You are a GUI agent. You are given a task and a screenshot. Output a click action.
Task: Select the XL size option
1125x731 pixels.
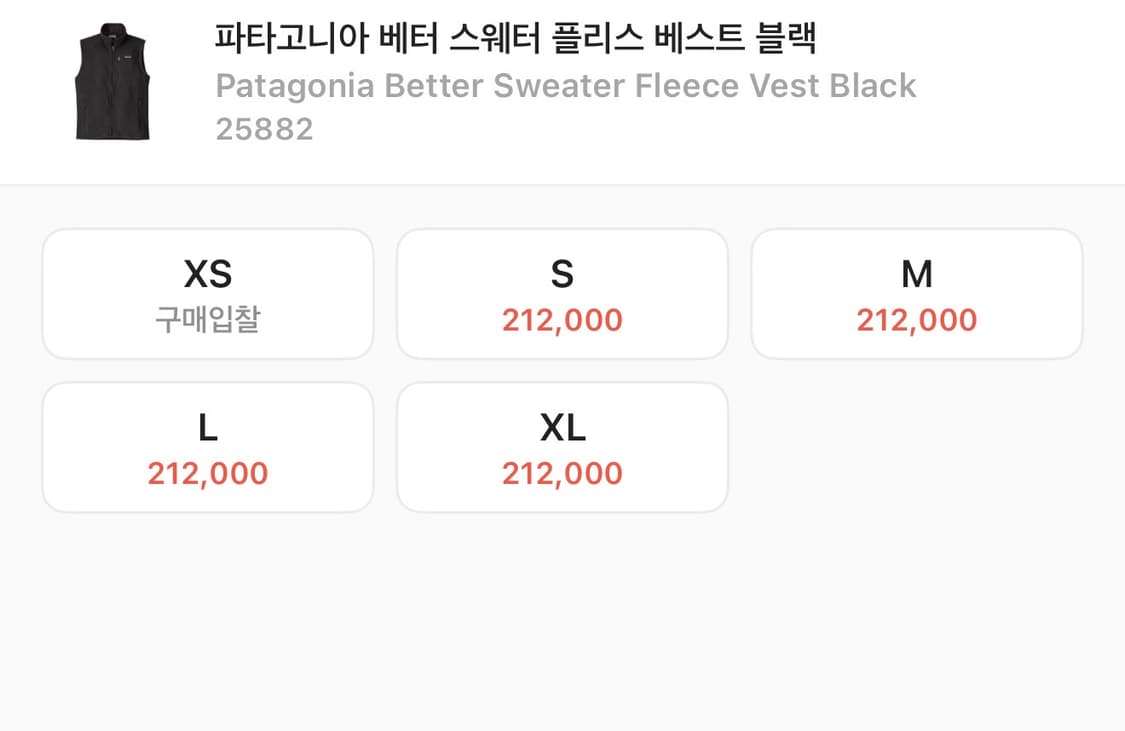click(x=562, y=446)
